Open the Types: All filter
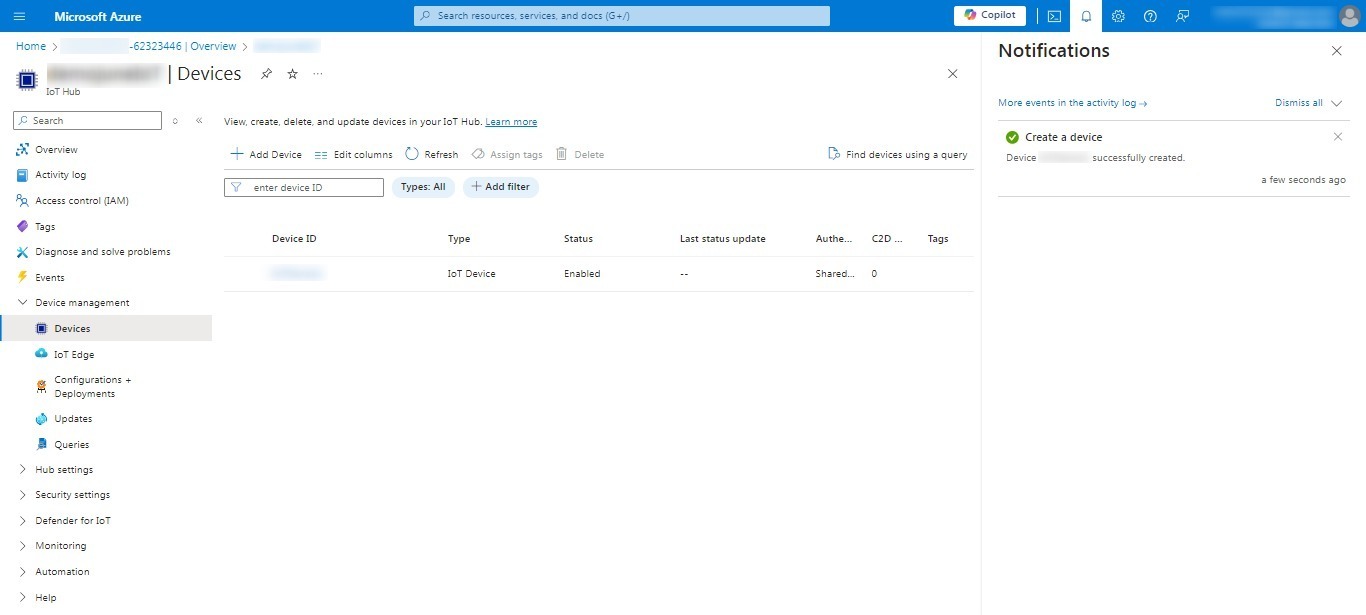This screenshot has height=615, width=1366. (423, 187)
